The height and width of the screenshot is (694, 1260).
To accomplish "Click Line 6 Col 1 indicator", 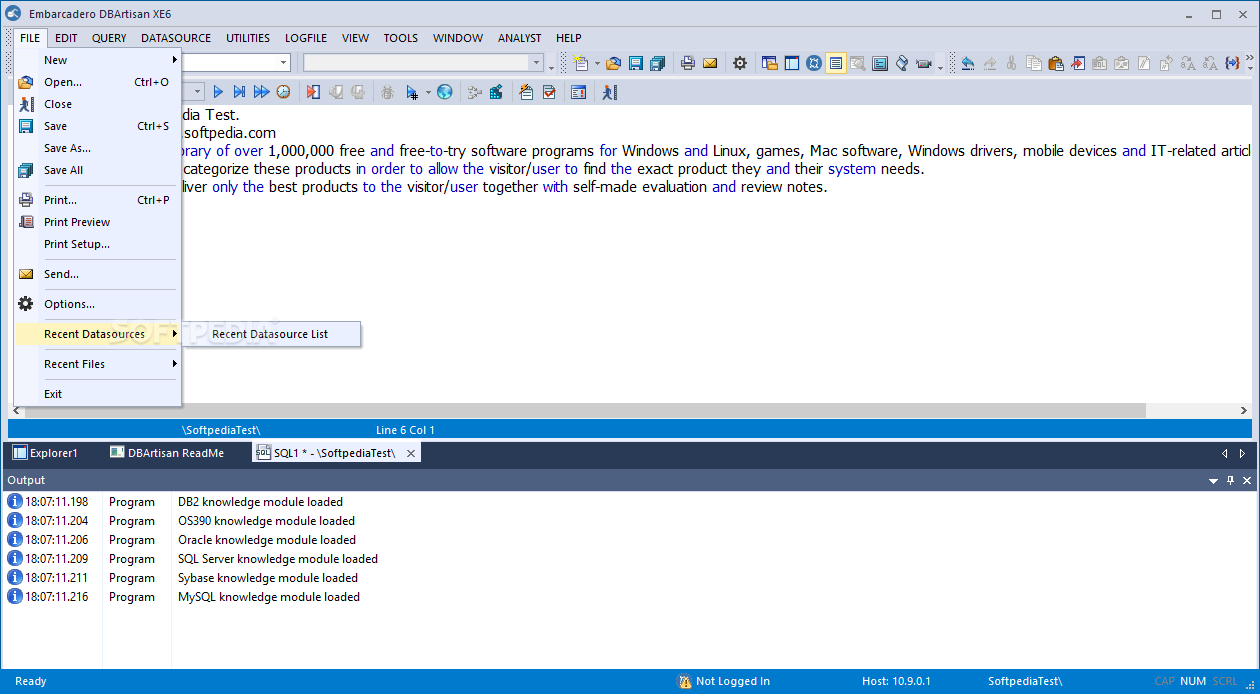I will tap(405, 430).
